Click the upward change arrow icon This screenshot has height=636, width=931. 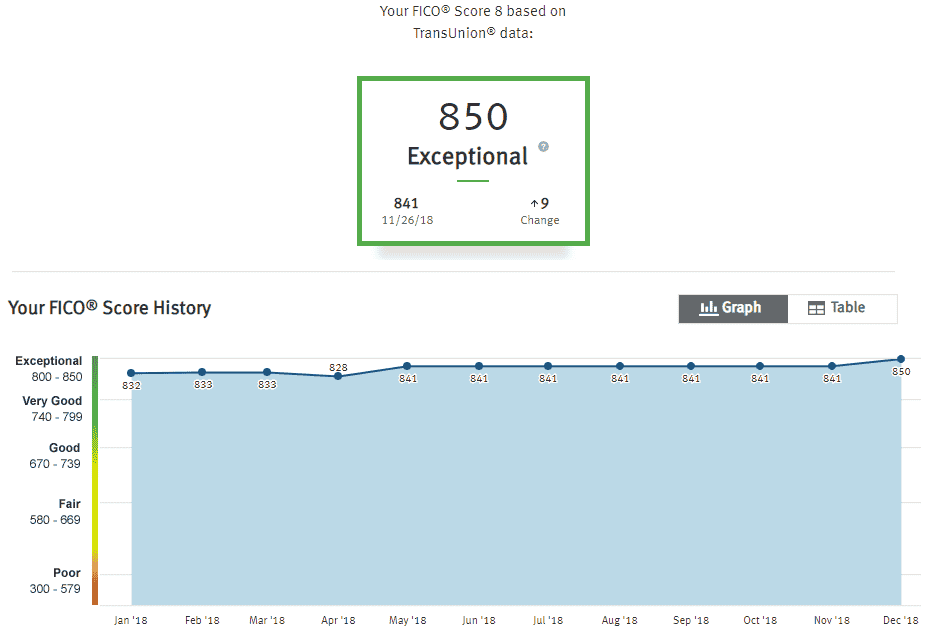[x=534, y=204]
